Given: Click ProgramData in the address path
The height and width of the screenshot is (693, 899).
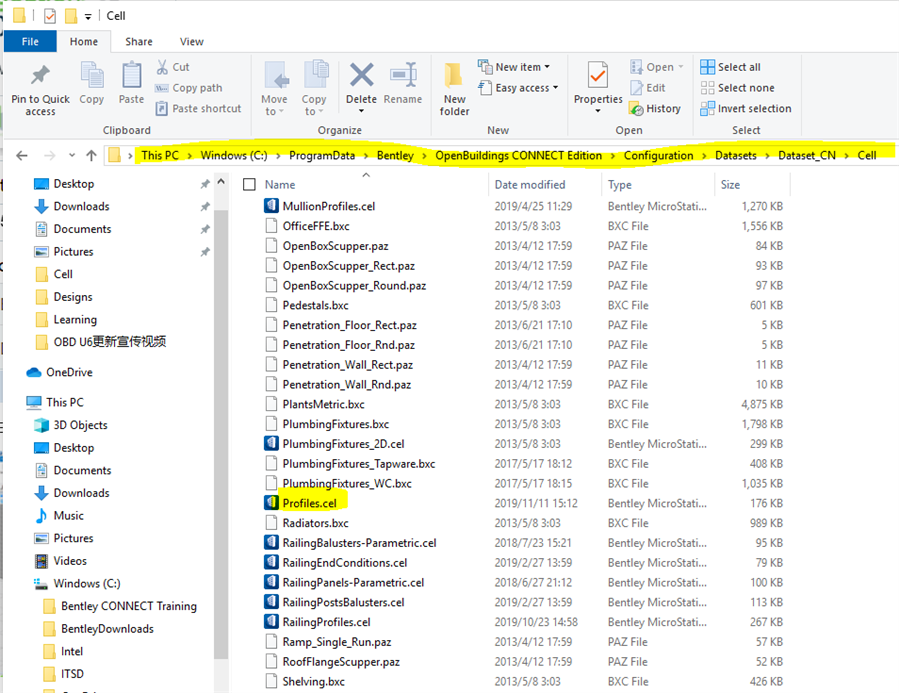Looking at the screenshot, I should point(322,155).
